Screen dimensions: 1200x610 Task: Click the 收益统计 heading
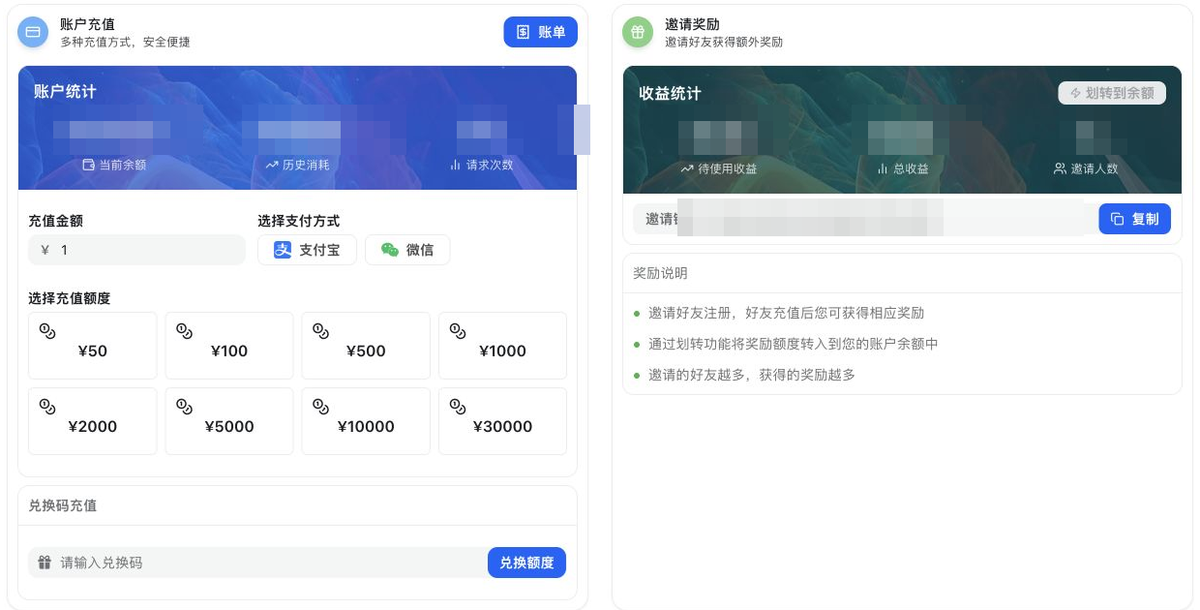(670, 93)
